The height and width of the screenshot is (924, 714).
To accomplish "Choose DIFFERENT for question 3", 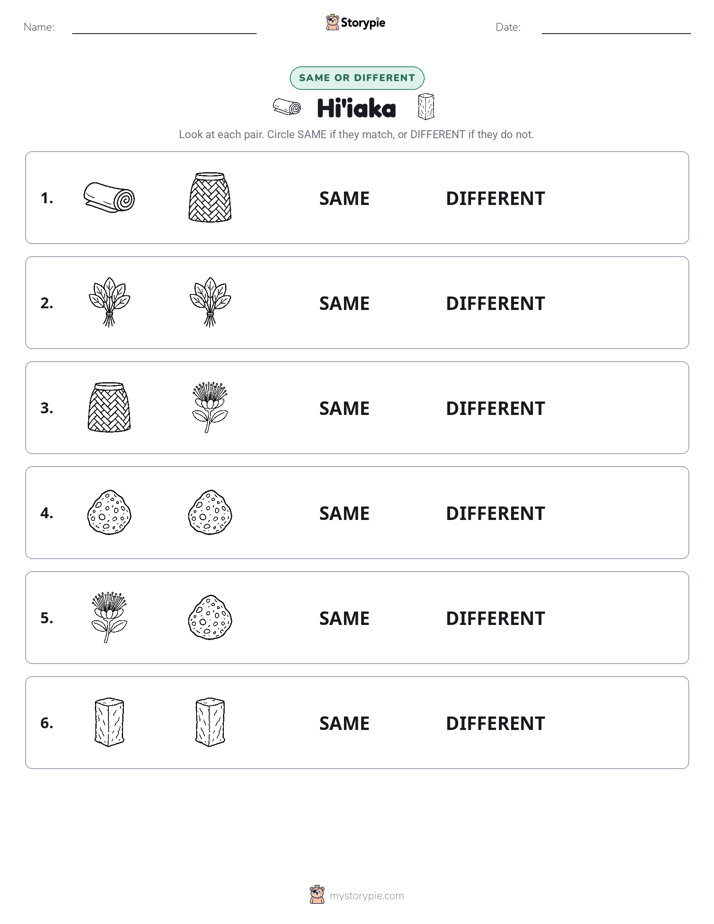I will click(495, 408).
